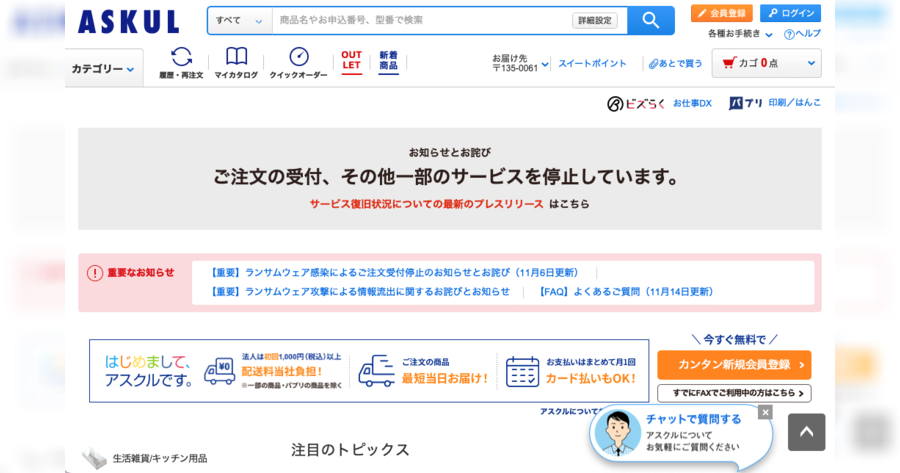900x473 pixels.
Task: Click the 会員登録 button
Action: (721, 13)
